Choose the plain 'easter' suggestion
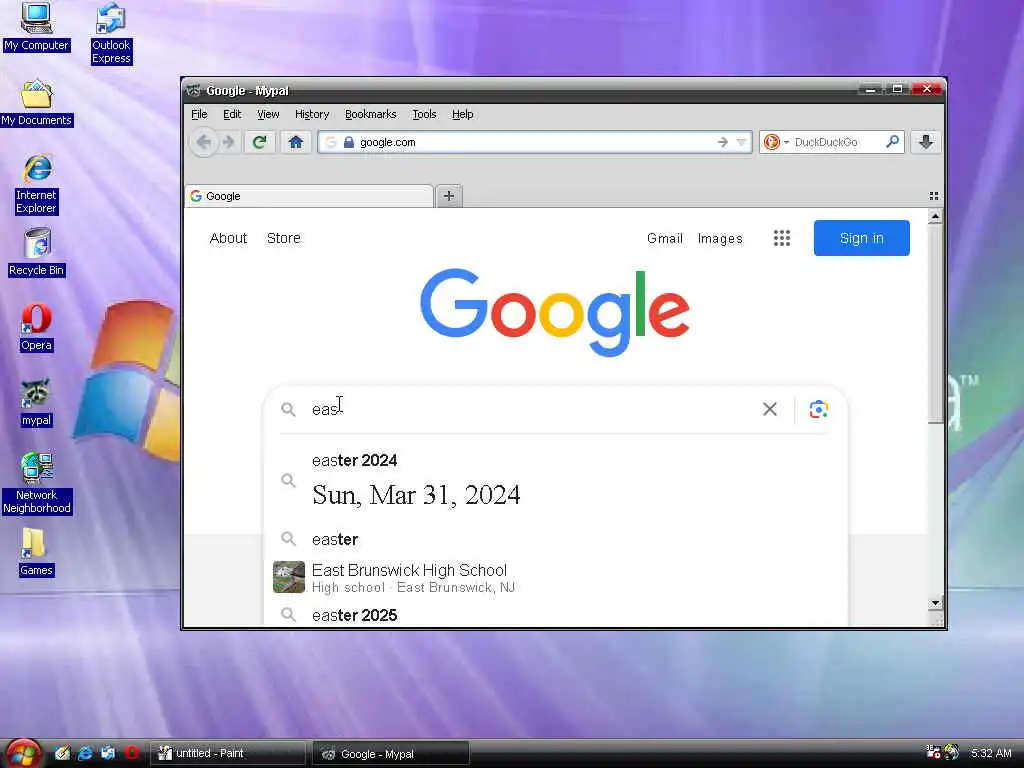Screen dimensions: 1024x768 click(x=555, y=539)
